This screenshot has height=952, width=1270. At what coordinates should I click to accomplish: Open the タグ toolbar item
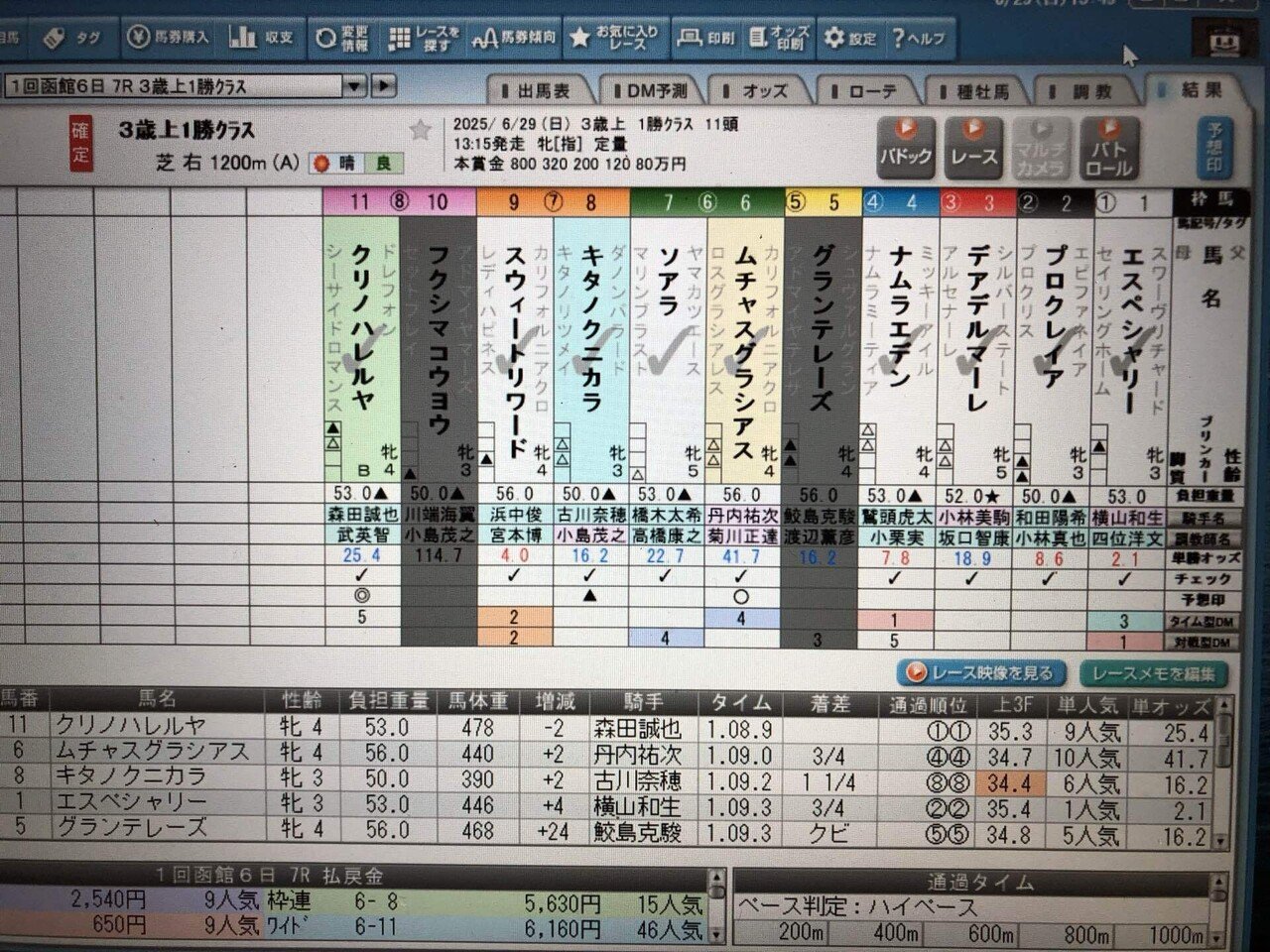coord(74,38)
